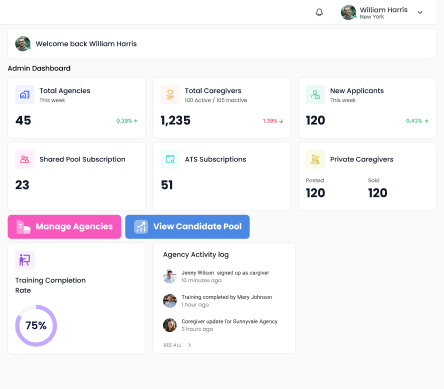
Task: Click the 'Agency Activity log' heading
Action: [196, 255]
